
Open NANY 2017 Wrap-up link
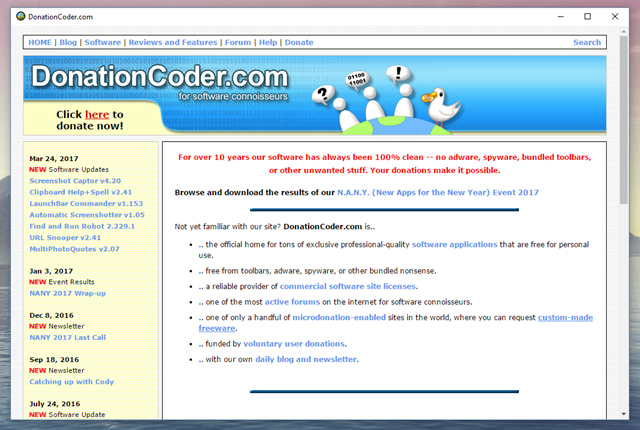(x=67, y=293)
